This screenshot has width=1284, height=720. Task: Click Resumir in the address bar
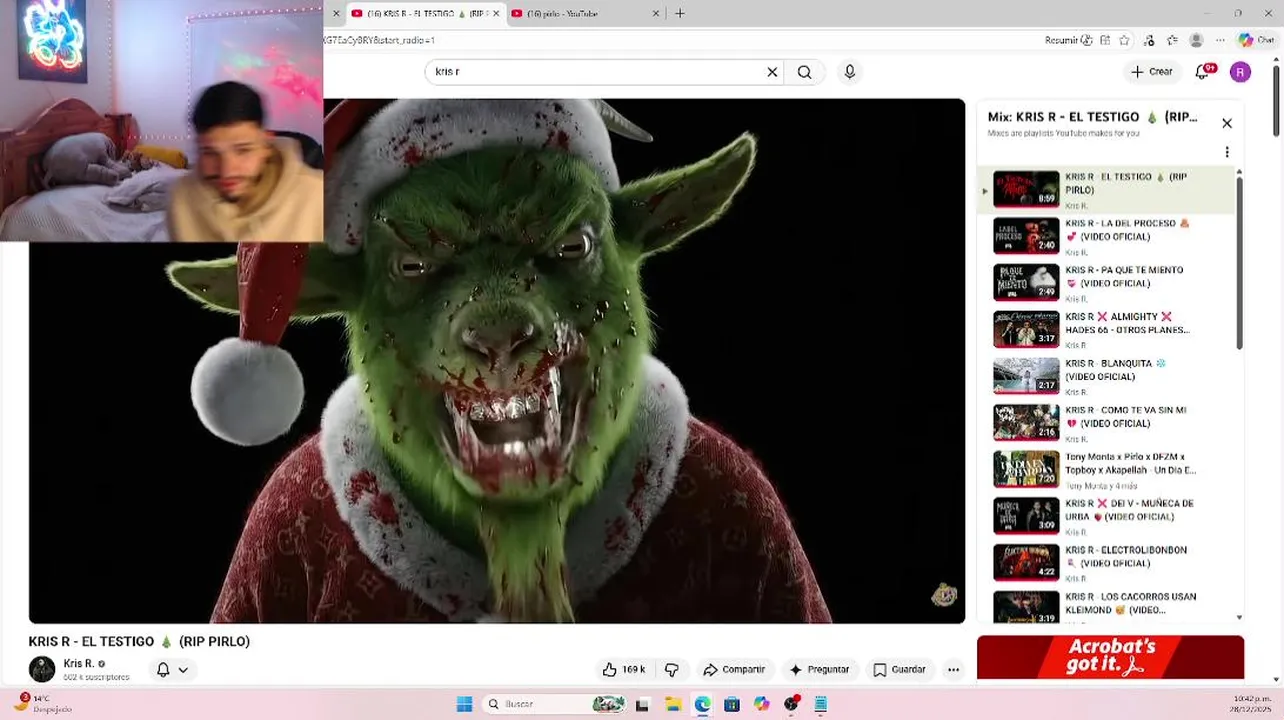1068,40
